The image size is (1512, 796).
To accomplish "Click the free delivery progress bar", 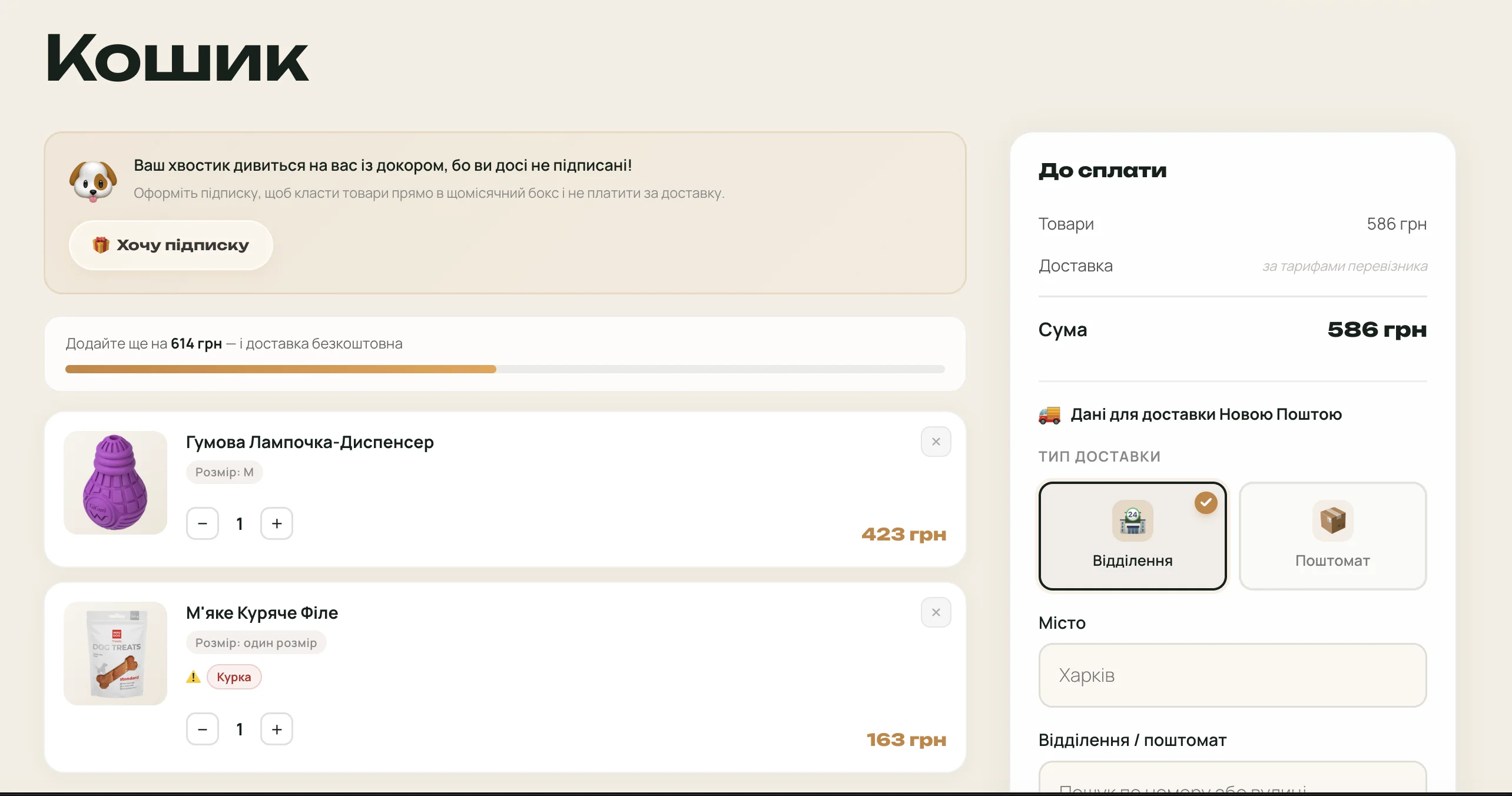I will (505, 369).
